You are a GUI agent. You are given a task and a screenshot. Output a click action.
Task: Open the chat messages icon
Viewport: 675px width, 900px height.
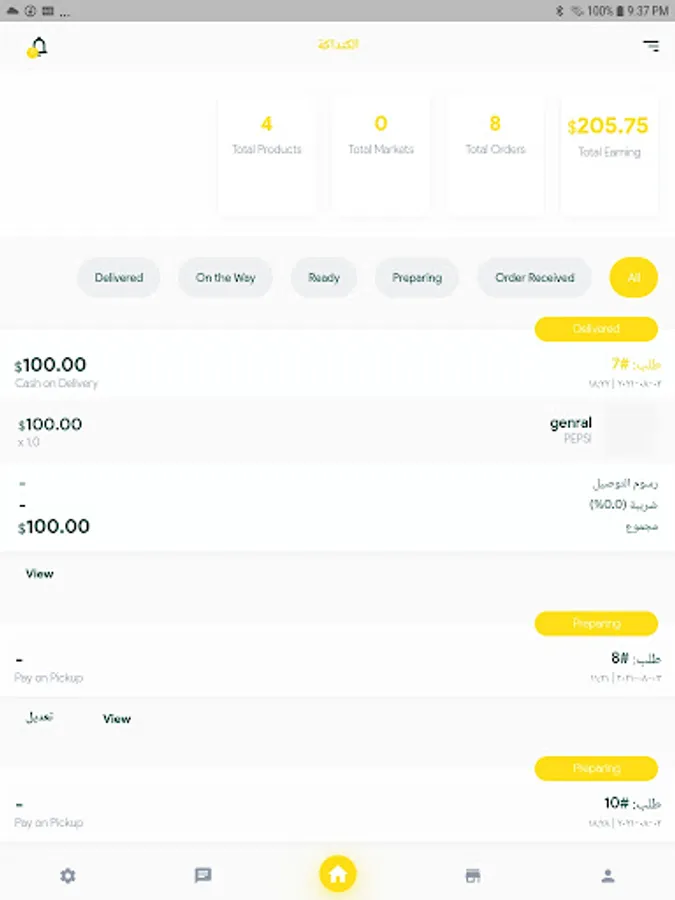203,875
